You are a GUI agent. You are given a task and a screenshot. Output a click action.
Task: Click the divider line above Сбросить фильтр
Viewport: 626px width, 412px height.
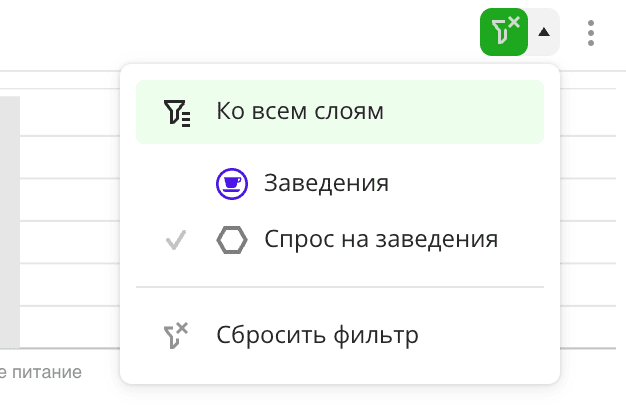coord(340,287)
